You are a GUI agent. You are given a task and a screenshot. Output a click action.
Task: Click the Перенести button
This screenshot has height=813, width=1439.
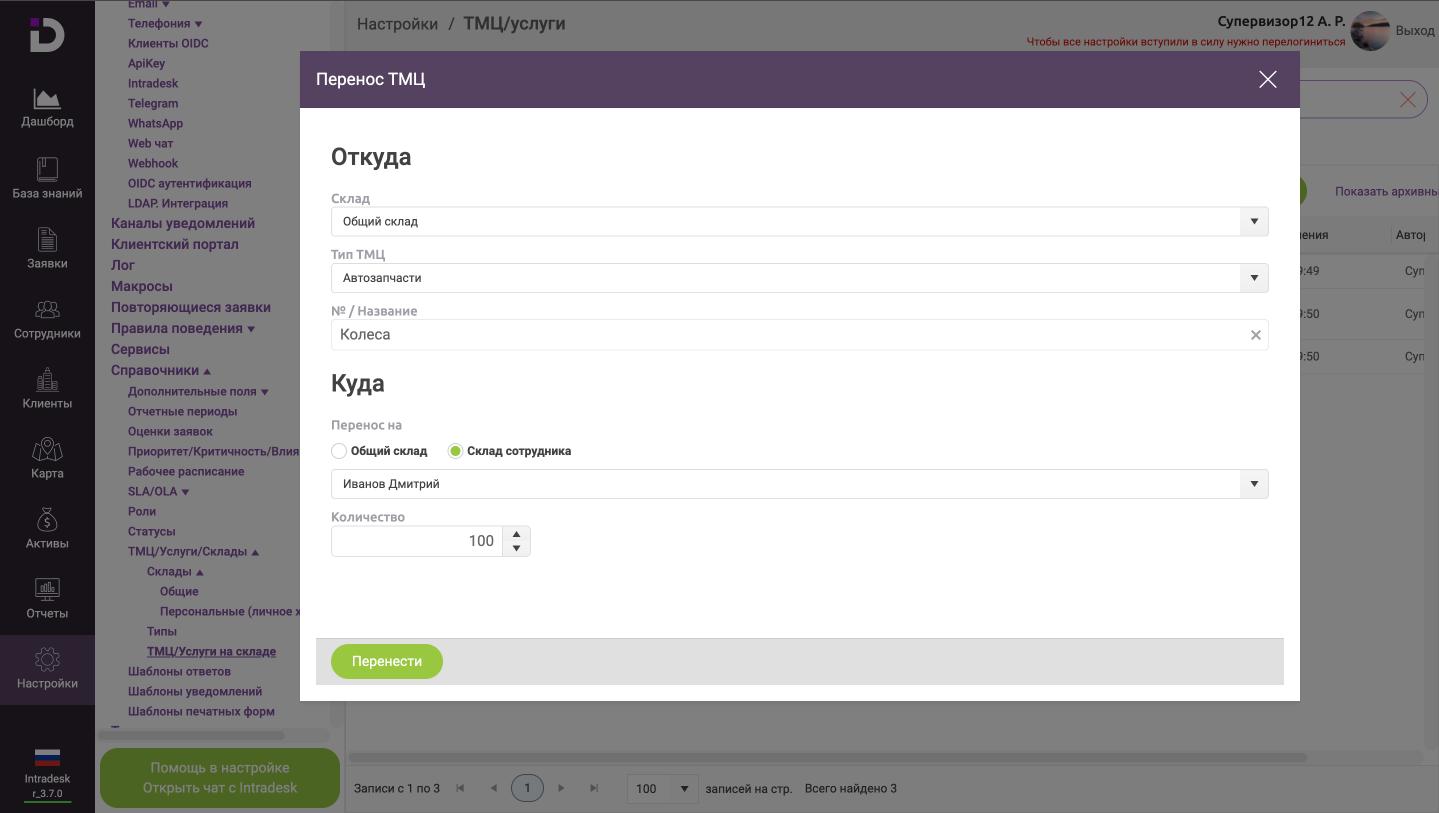pos(387,661)
